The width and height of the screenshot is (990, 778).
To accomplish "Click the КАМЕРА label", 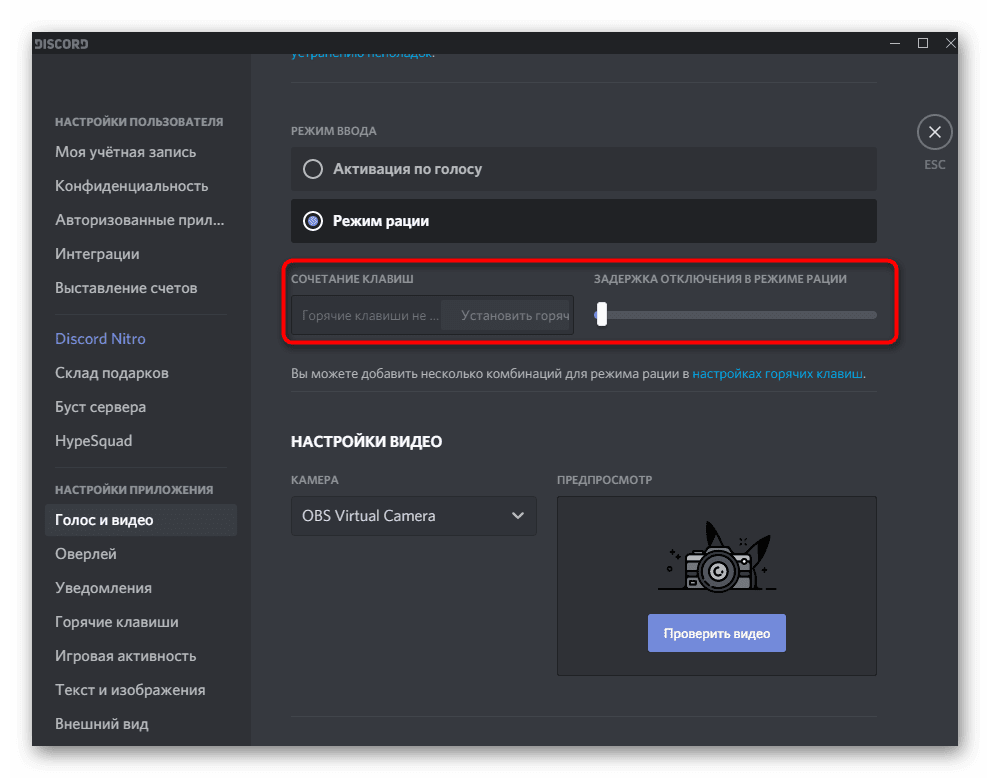I will (x=314, y=480).
